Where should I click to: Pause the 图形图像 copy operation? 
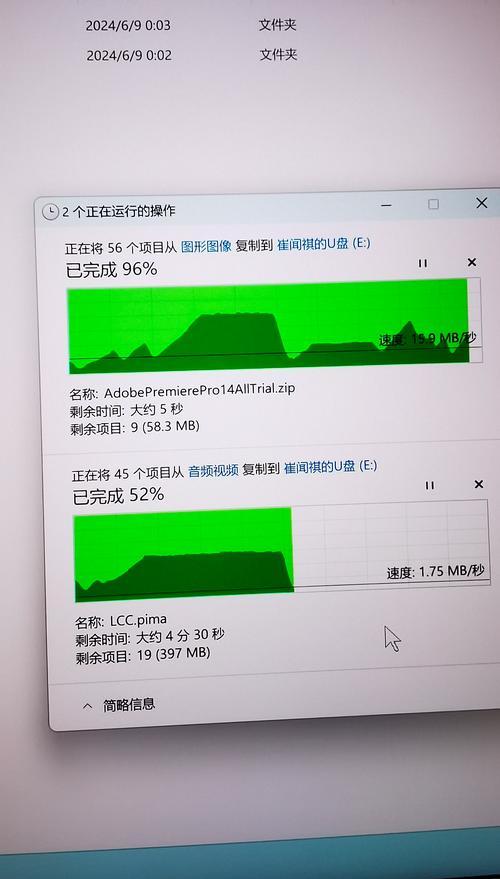423,263
